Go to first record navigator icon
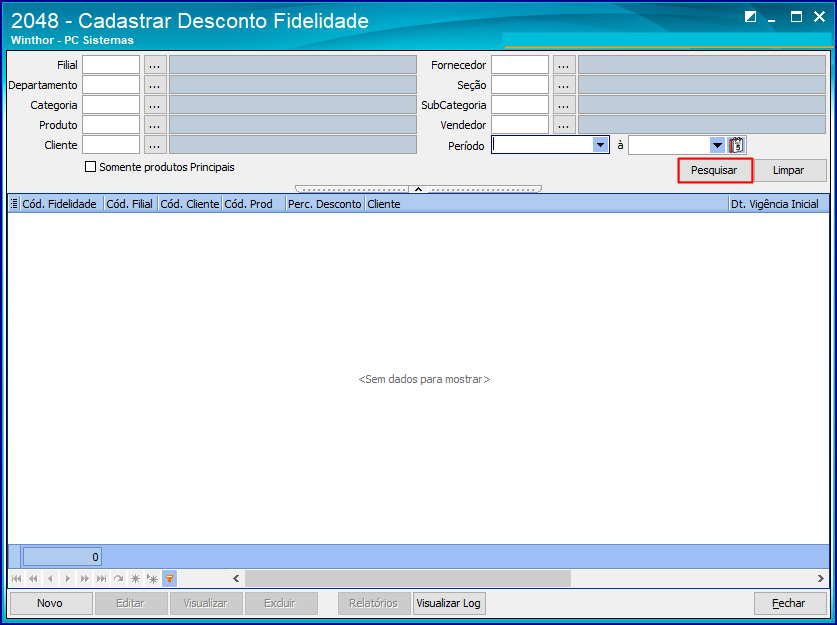837x625 pixels. (16, 579)
